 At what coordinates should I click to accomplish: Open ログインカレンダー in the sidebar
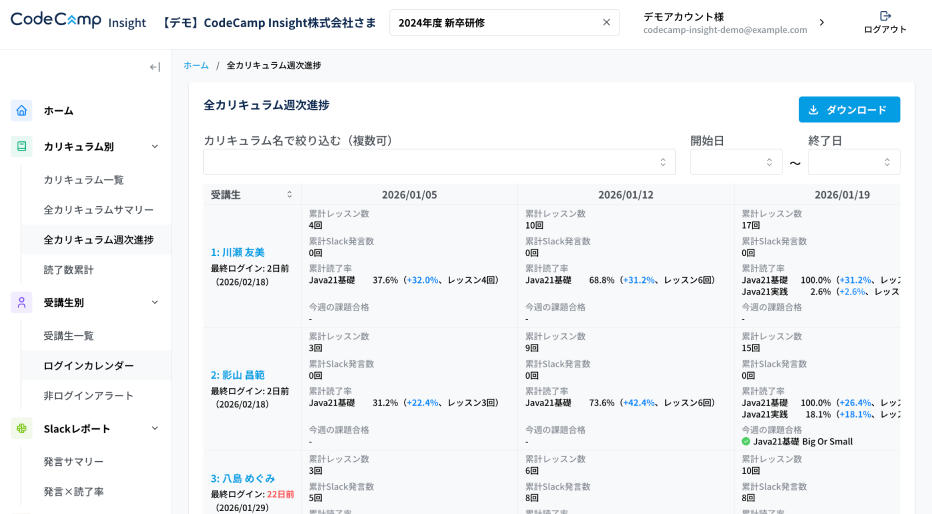89,365
